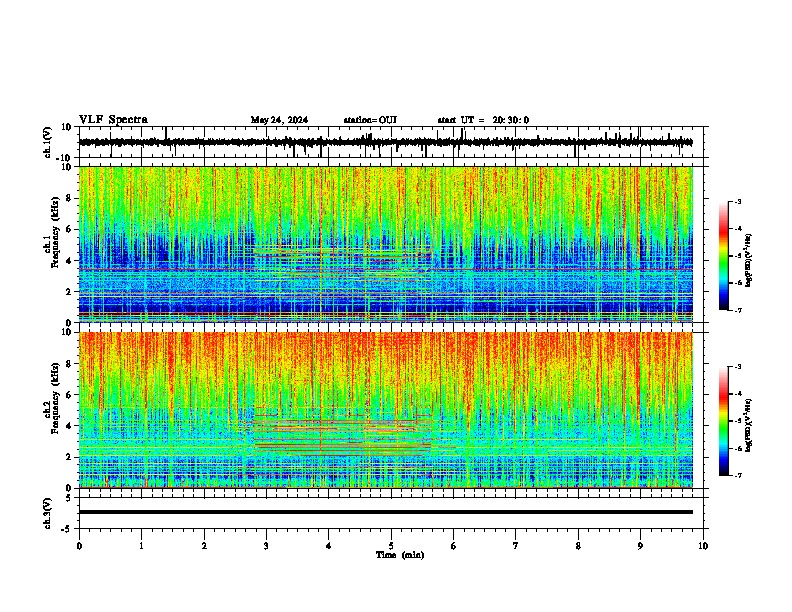The width and height of the screenshot is (792, 612).
Task: Click the 4 tick label on Time axis
Action: (329, 546)
